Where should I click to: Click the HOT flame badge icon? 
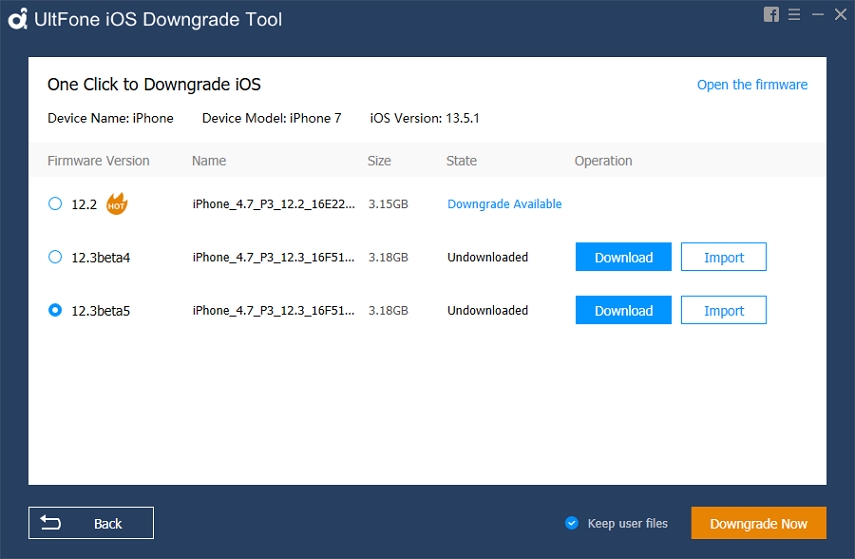[116, 203]
